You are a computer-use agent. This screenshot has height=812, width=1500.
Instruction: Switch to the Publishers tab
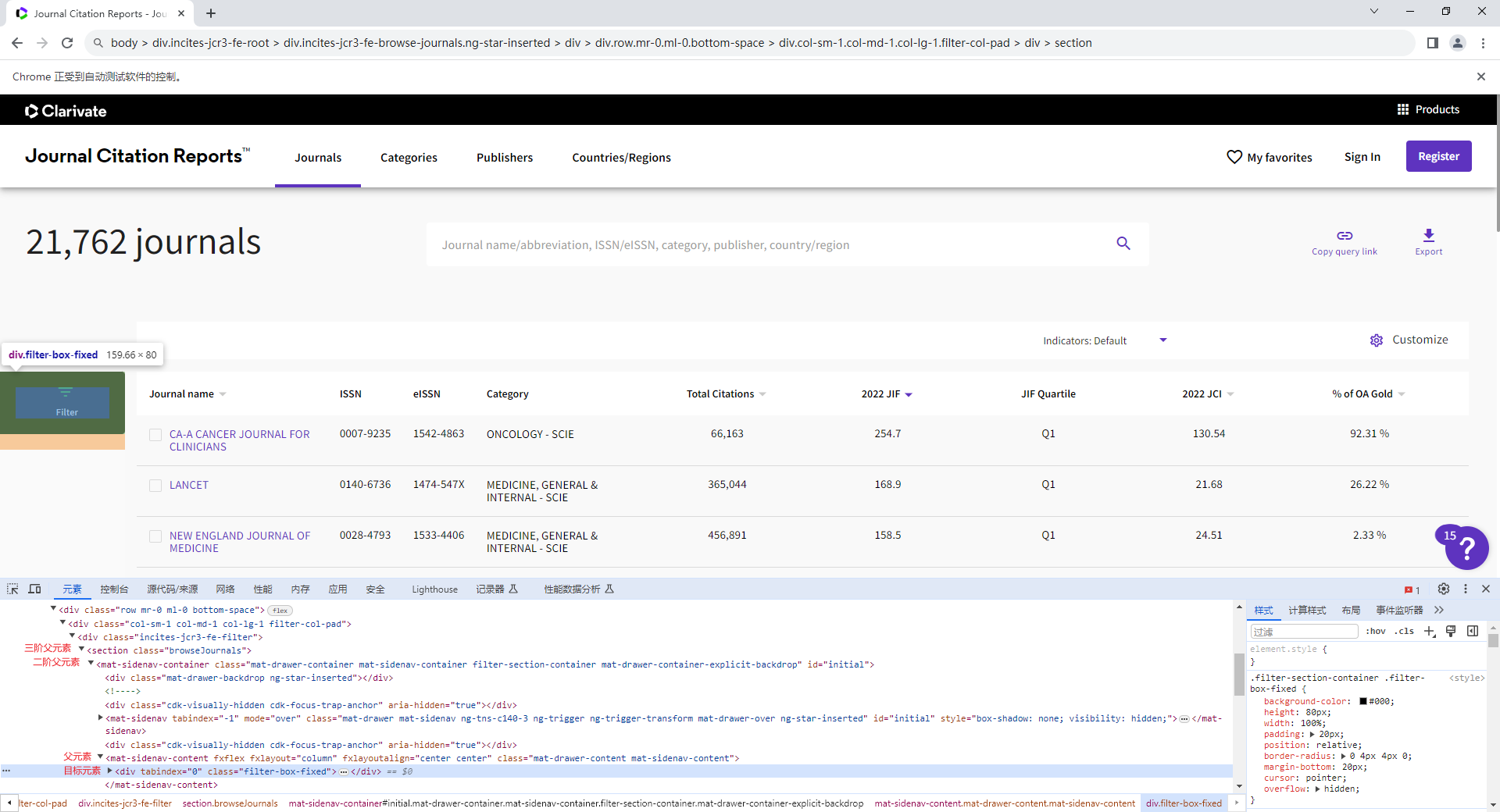coord(505,158)
